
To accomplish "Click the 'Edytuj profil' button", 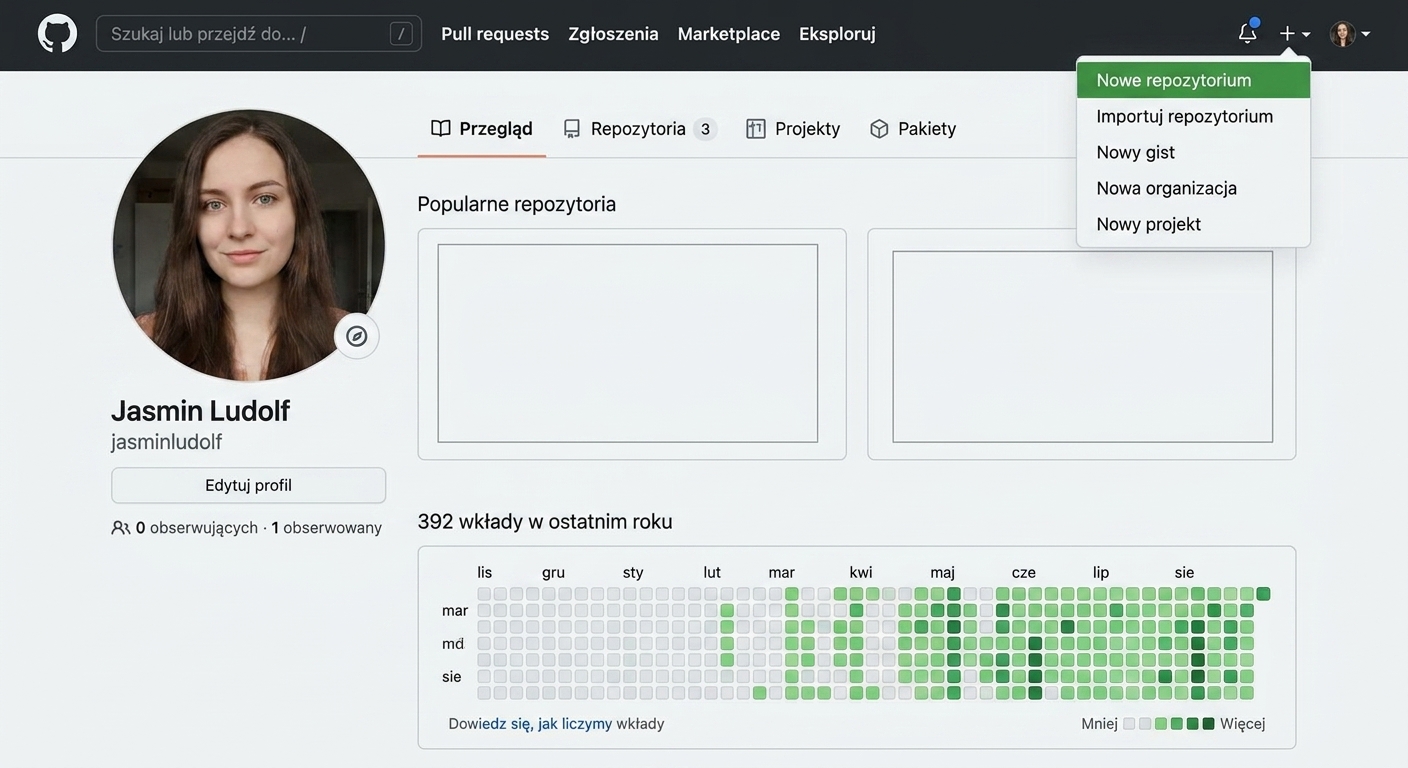I will pyautogui.click(x=249, y=485).
